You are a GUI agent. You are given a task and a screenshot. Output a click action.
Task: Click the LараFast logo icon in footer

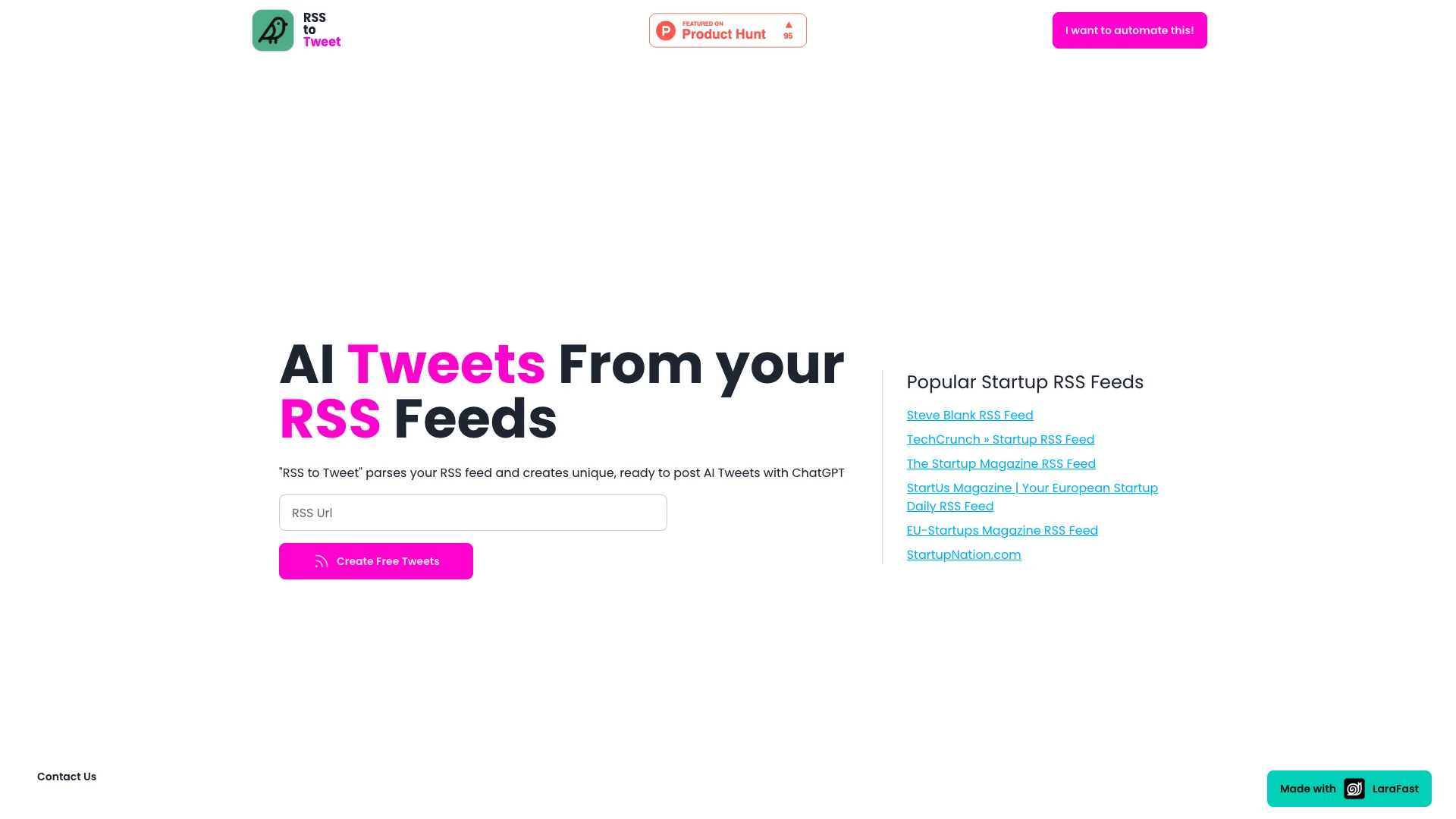pyautogui.click(x=1354, y=788)
